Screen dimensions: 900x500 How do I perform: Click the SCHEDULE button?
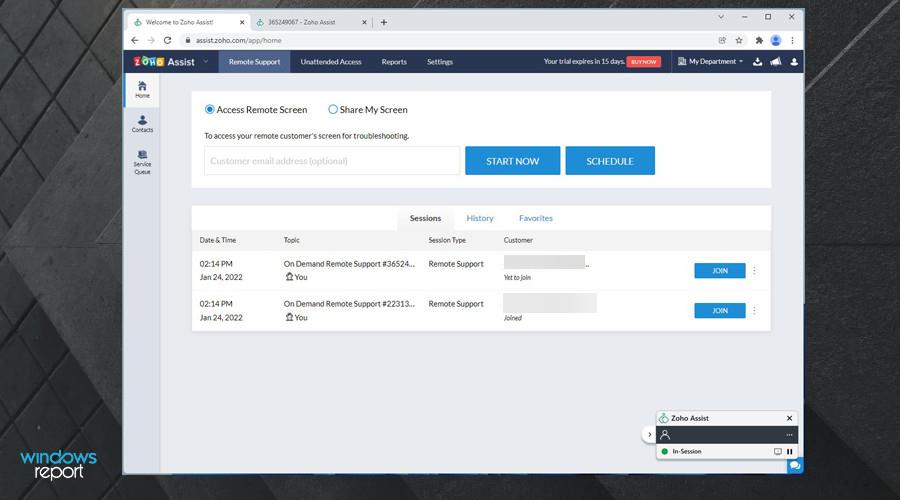point(610,161)
